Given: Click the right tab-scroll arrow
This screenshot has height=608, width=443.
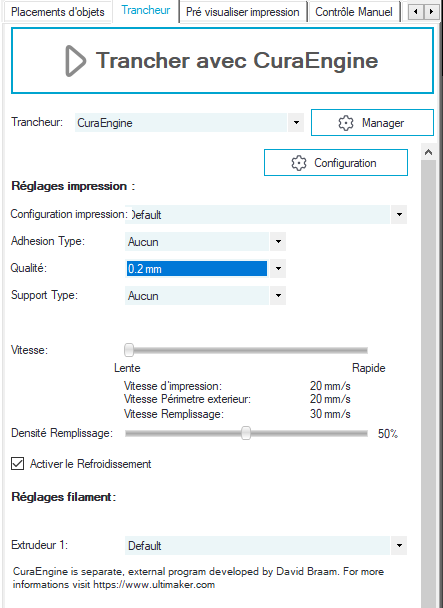Looking at the screenshot, I should [x=431, y=12].
